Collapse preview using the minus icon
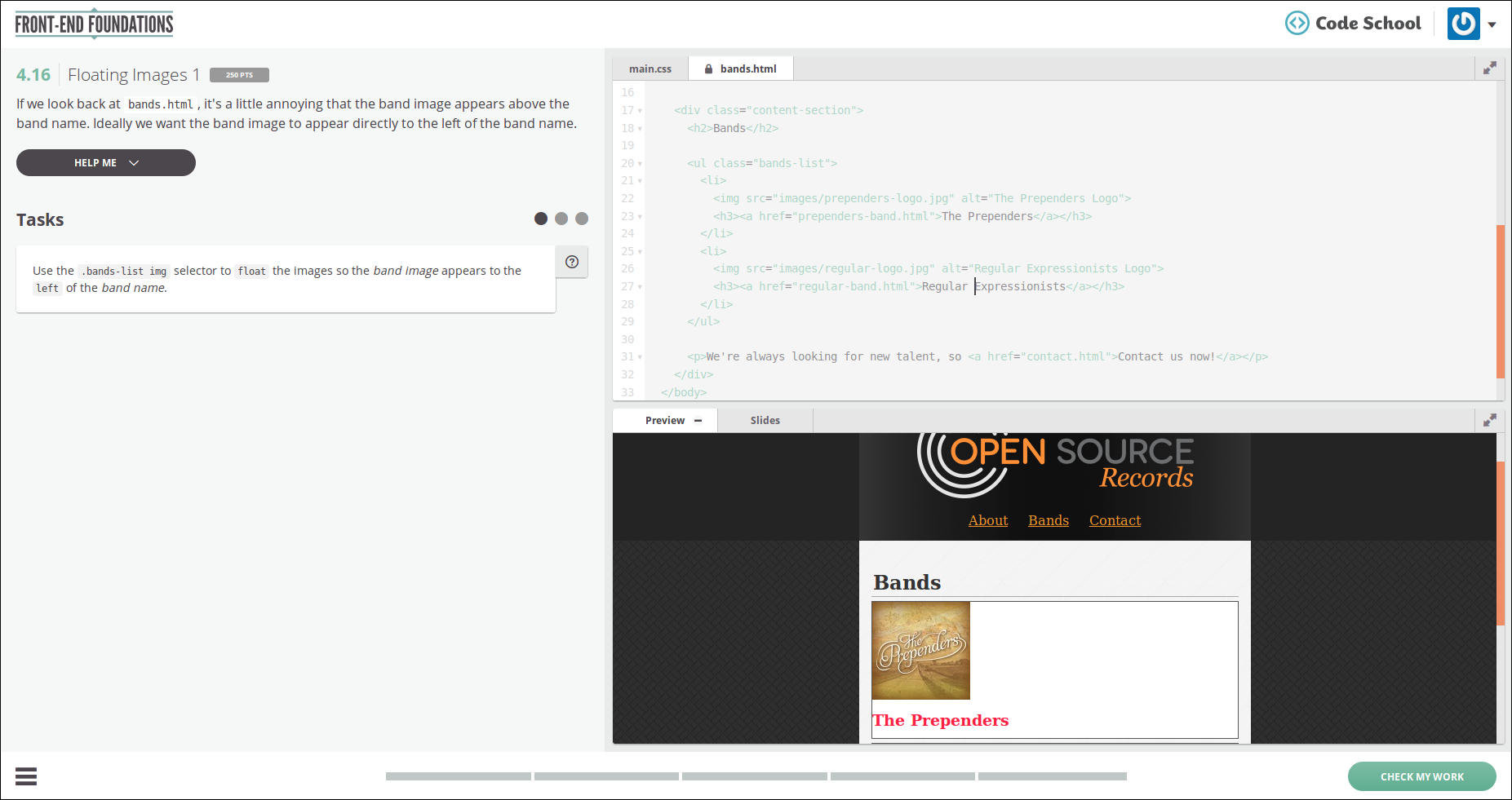The image size is (1512, 800). tap(698, 421)
